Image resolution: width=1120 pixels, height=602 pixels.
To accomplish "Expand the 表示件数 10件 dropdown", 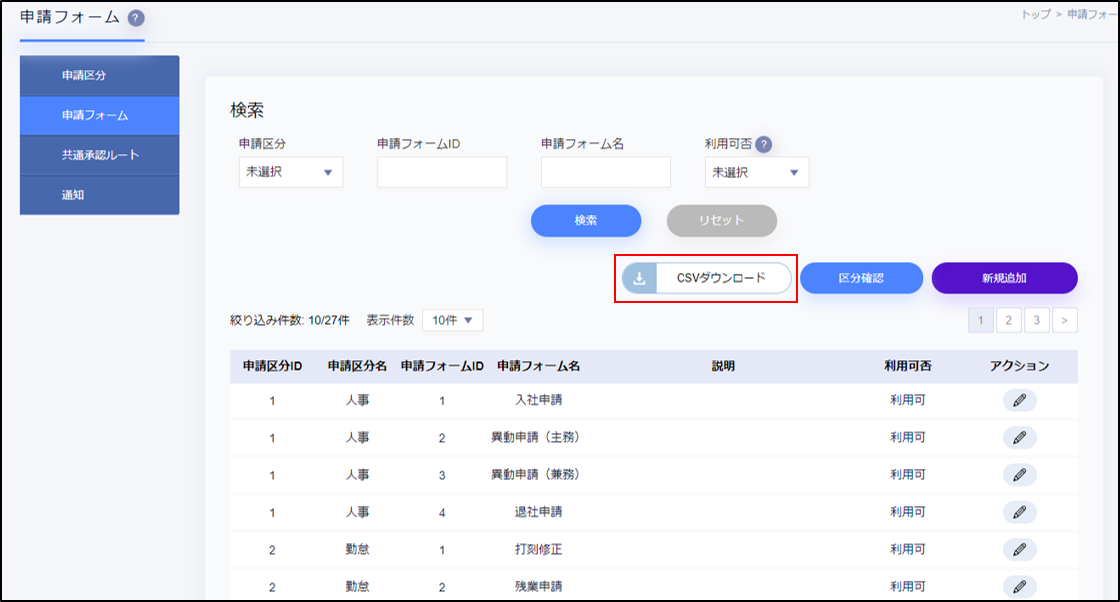I will [452, 320].
